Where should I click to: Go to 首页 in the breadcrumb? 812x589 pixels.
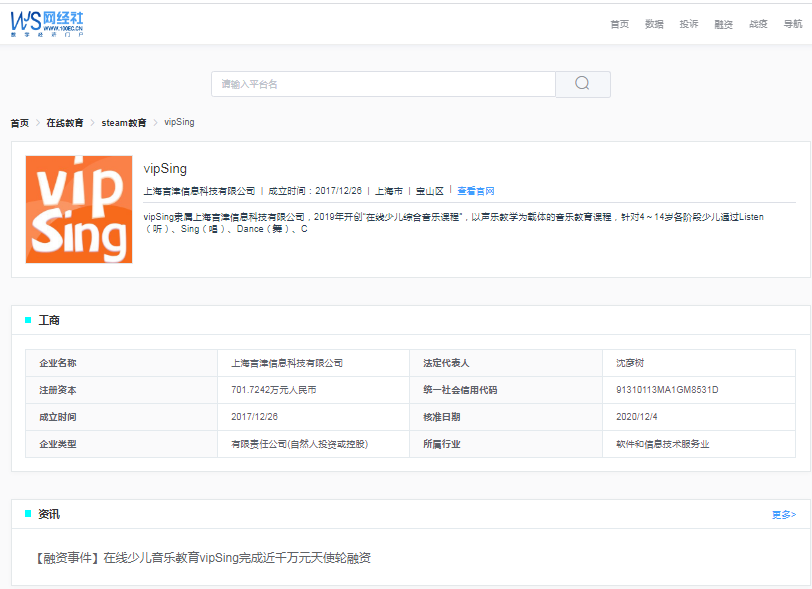20,123
